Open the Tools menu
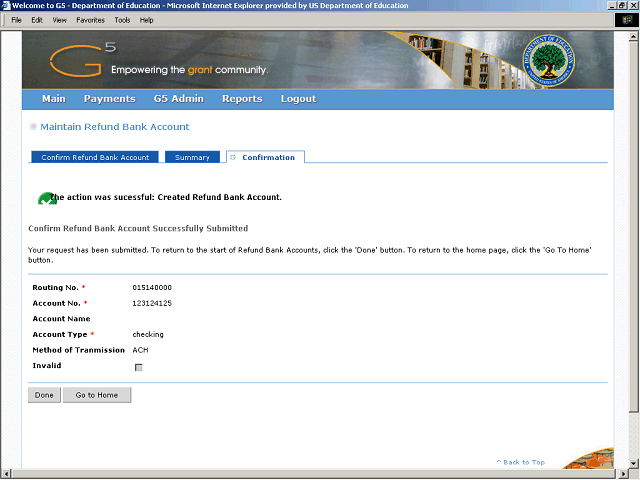Image resolution: width=640 pixels, height=480 pixels. [x=122, y=20]
